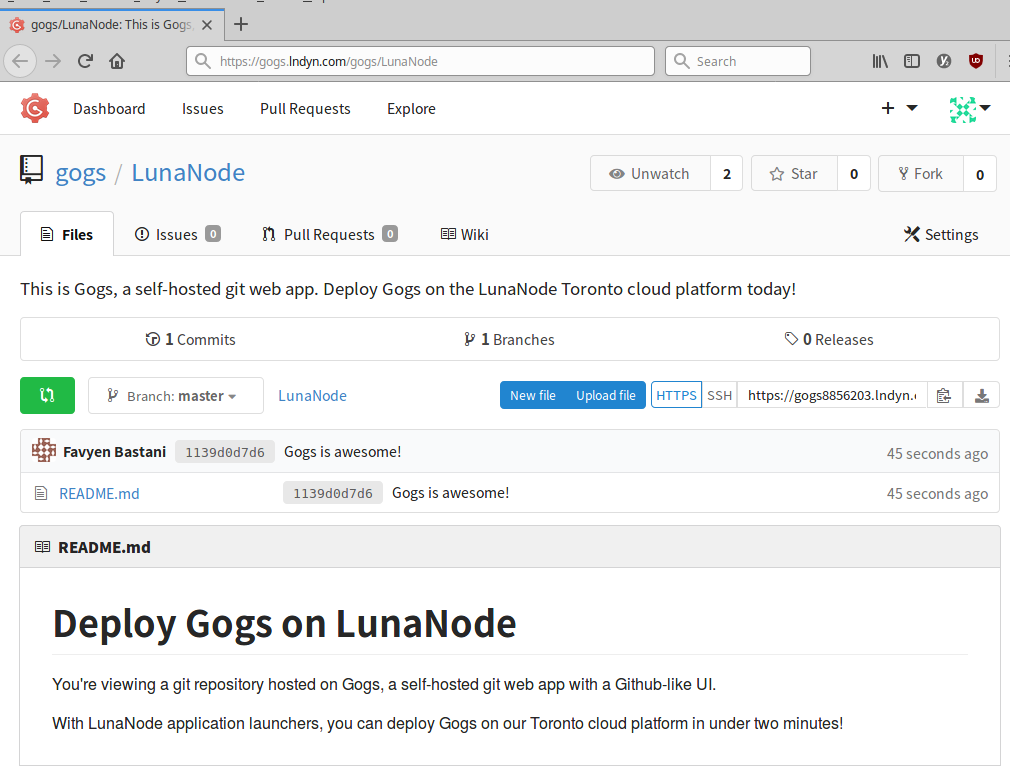Click the Issues tab count badge
The image size is (1010, 775).
coord(213,233)
